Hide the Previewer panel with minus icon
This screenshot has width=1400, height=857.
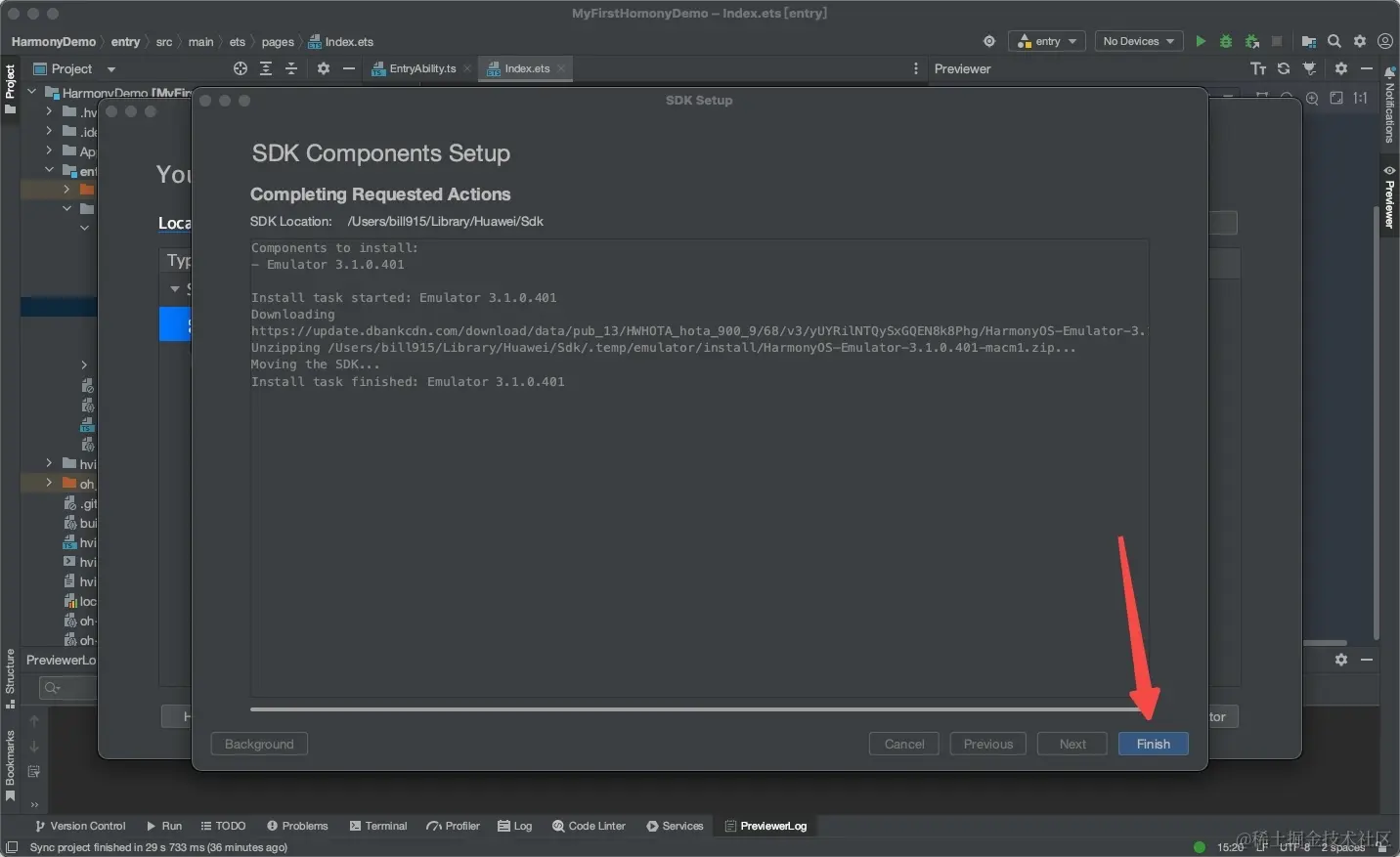(1367, 68)
